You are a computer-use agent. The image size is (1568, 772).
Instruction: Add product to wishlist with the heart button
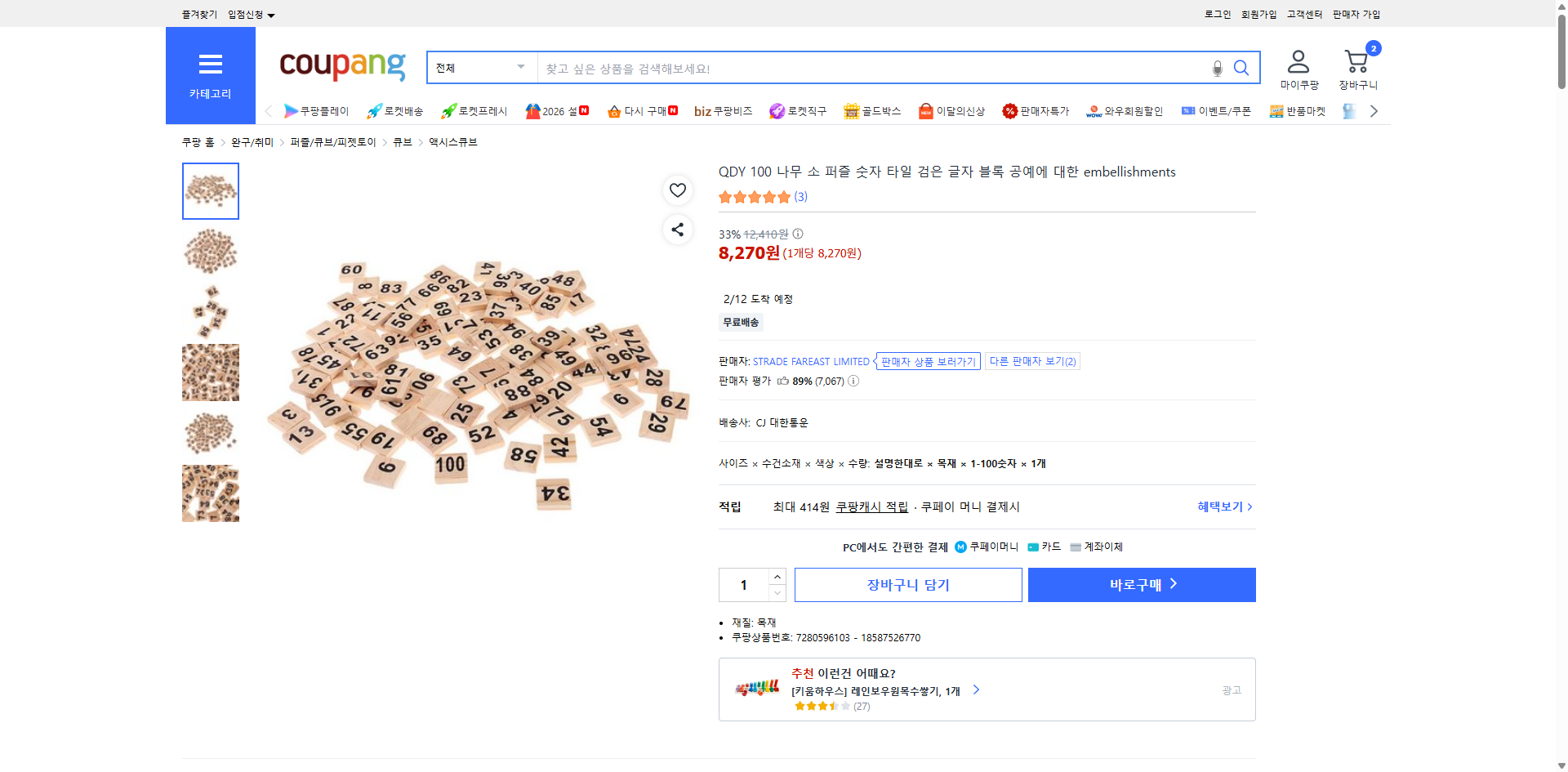(677, 190)
